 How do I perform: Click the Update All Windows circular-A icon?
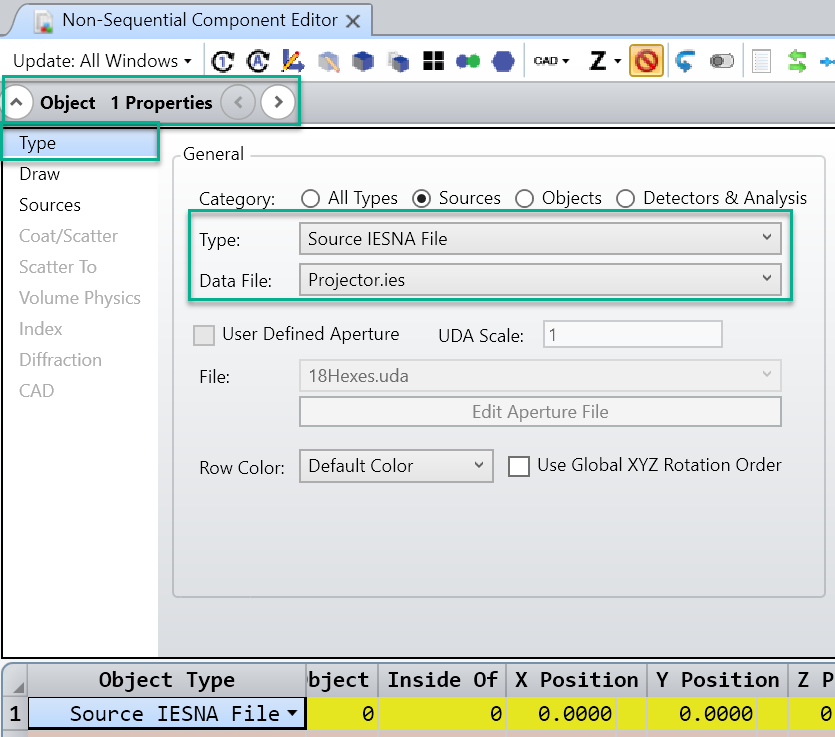258,61
